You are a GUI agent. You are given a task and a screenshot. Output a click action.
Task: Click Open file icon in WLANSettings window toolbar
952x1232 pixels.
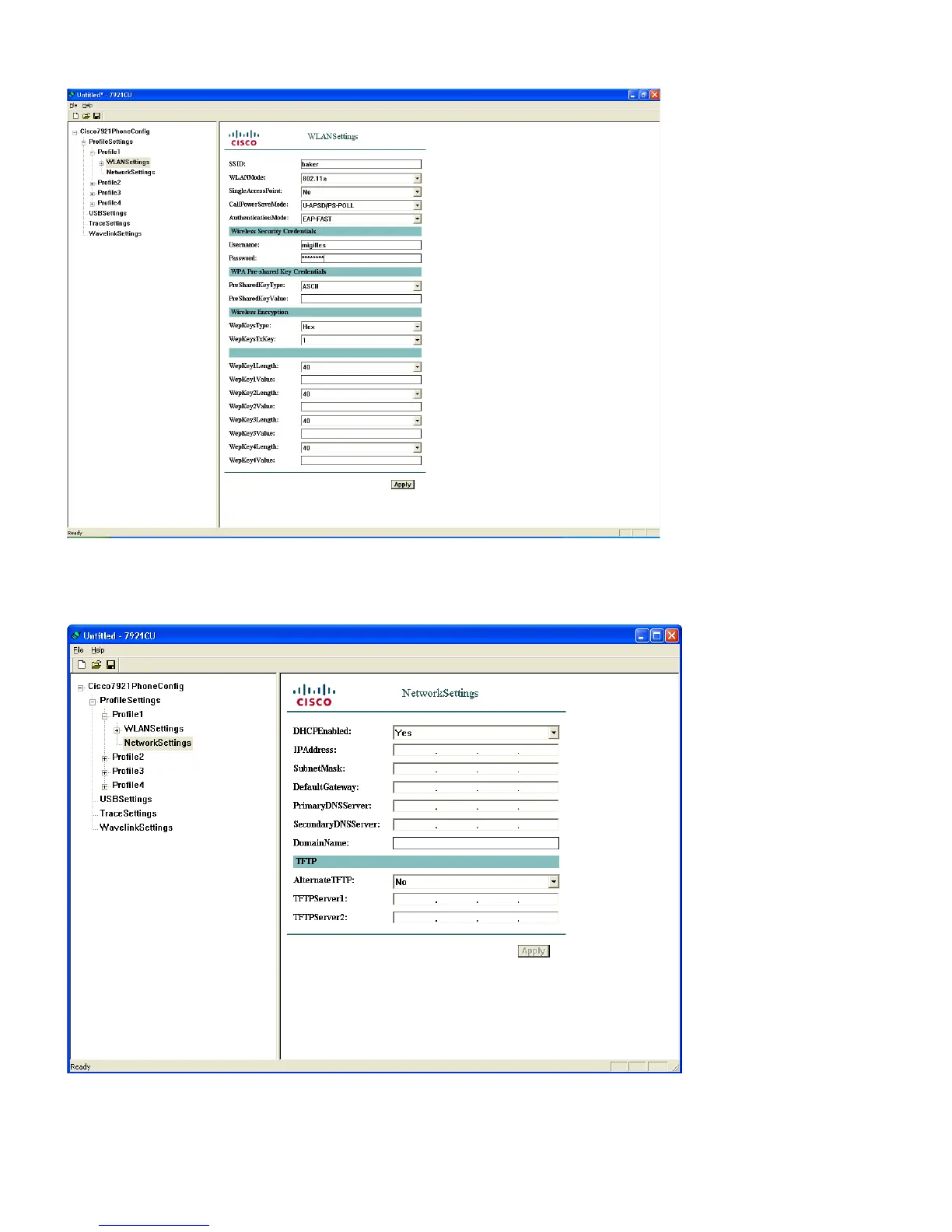(x=86, y=116)
